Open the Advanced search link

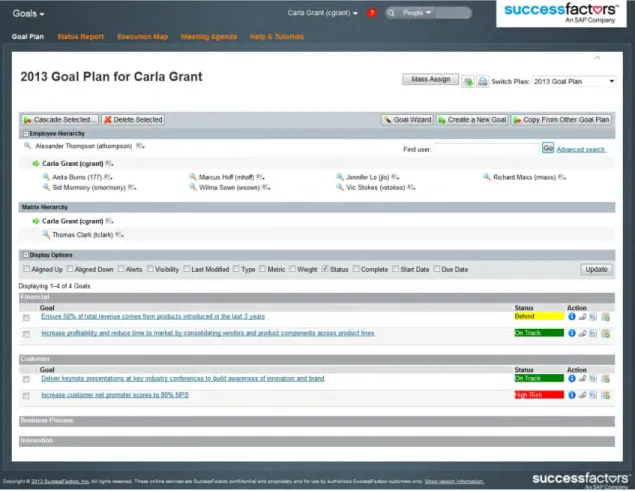[581, 149]
